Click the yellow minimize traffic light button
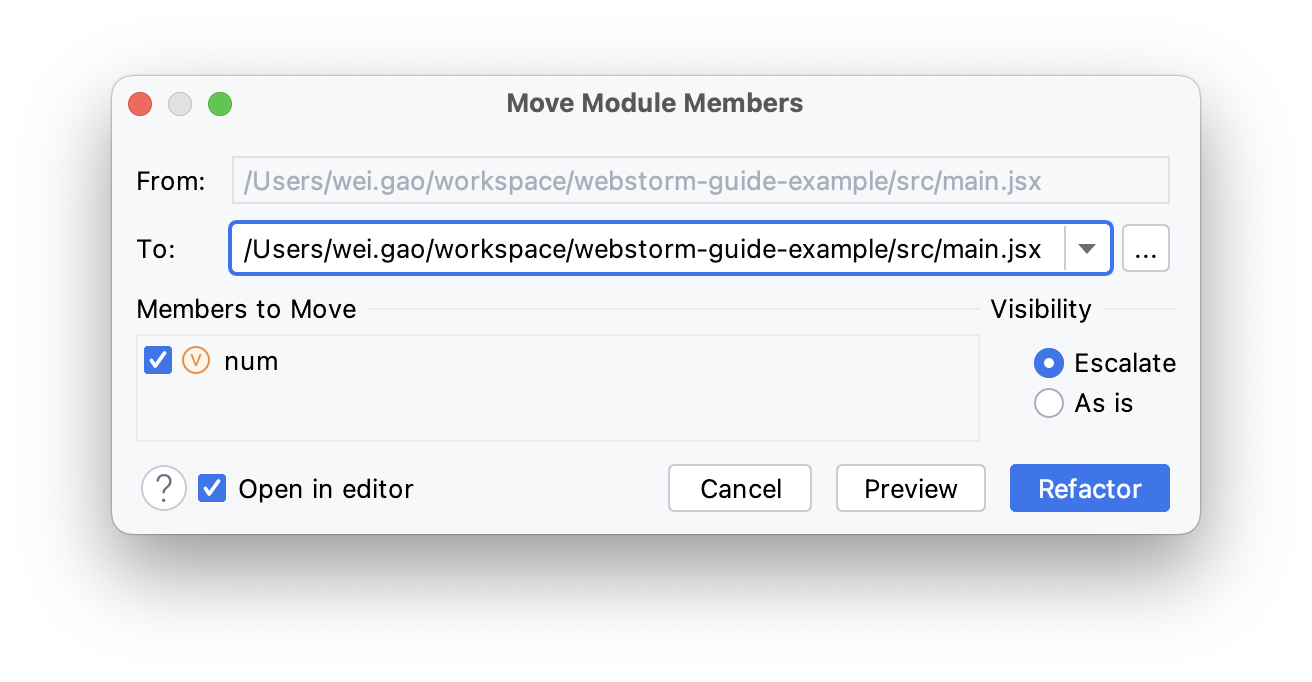The width and height of the screenshot is (1312, 682). (x=180, y=103)
